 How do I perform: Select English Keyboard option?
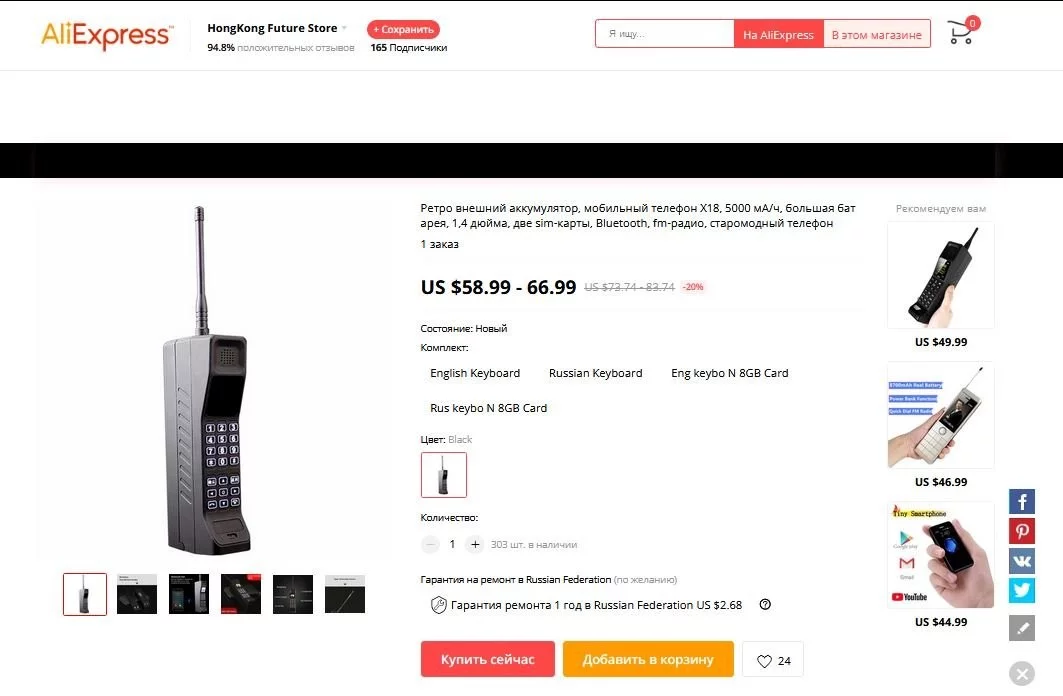(475, 373)
